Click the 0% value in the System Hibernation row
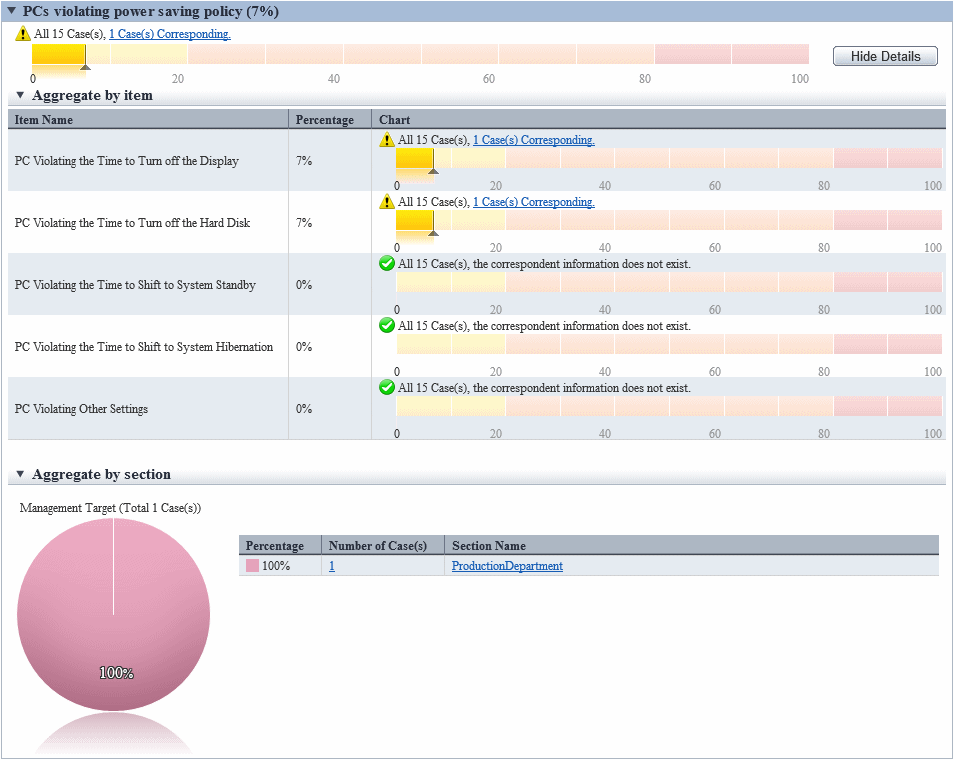Viewport: 954px width, 760px height. coord(304,347)
